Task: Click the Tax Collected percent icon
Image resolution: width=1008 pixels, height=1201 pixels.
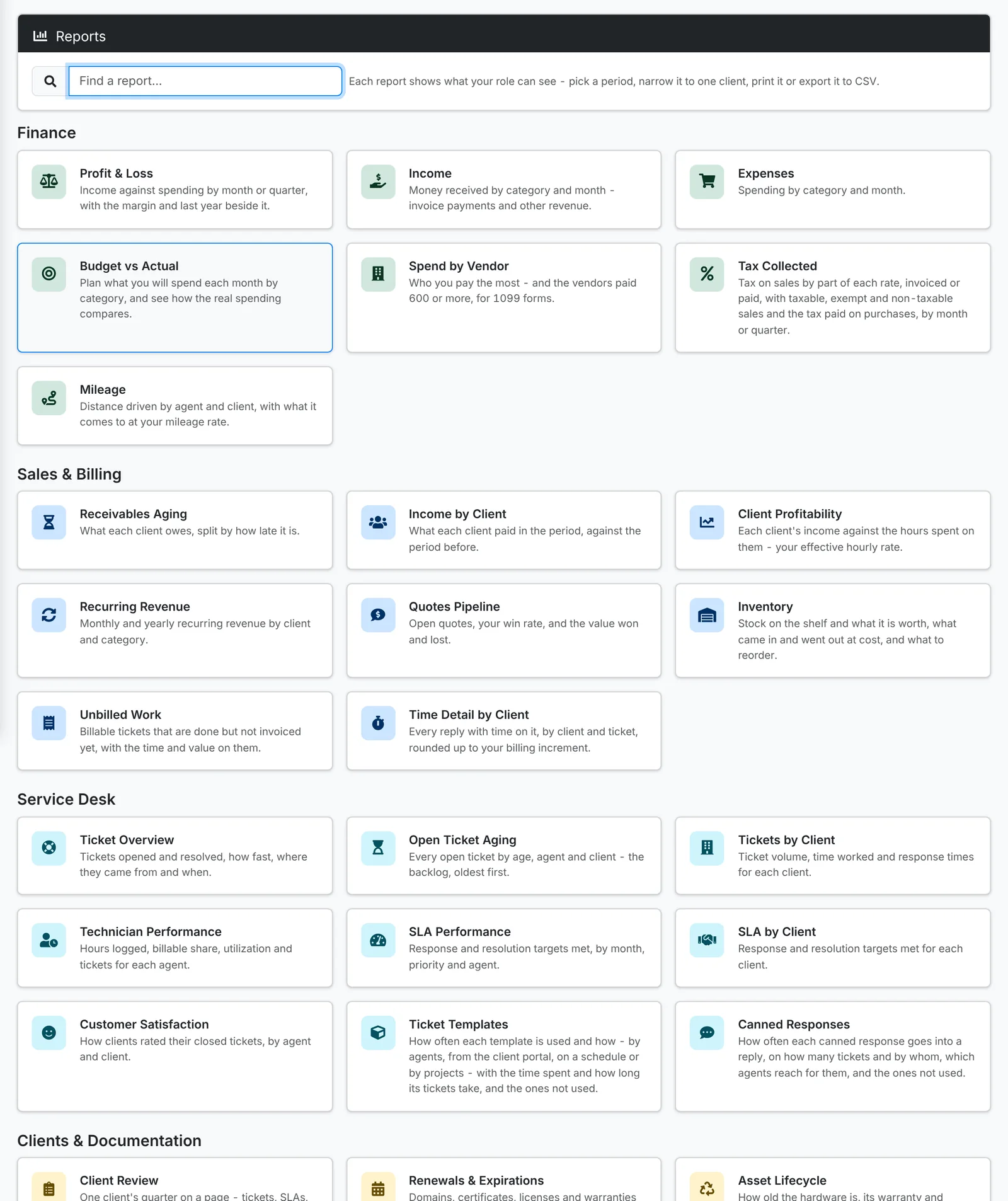Action: pos(707,274)
